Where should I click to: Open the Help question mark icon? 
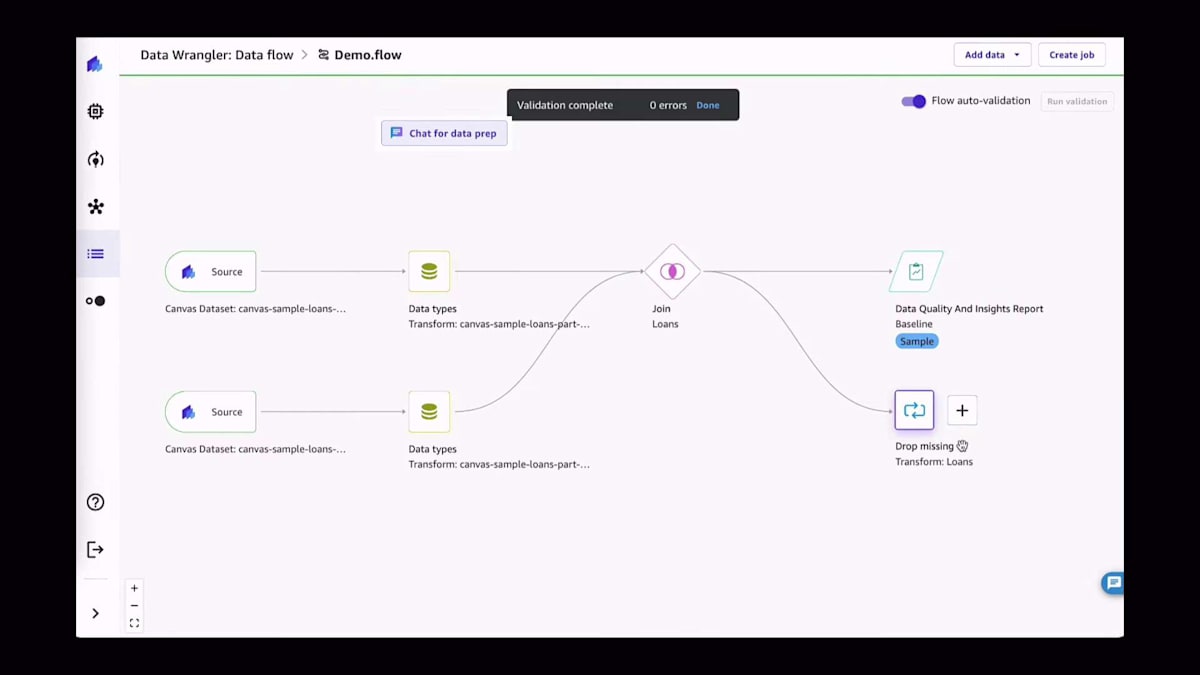tap(95, 502)
